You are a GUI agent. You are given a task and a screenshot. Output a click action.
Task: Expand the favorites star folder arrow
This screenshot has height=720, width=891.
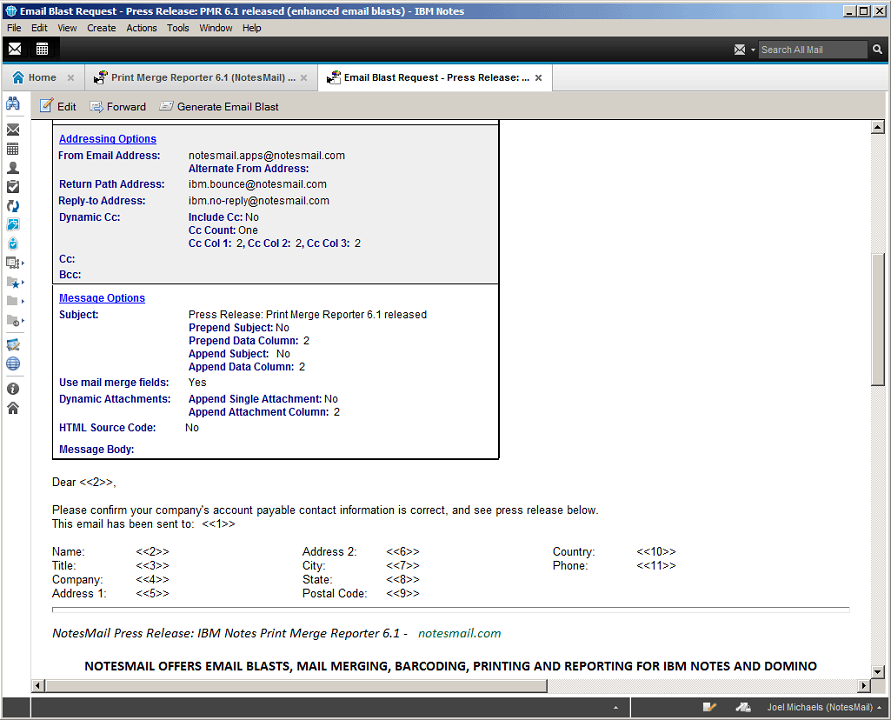[x=23, y=283]
